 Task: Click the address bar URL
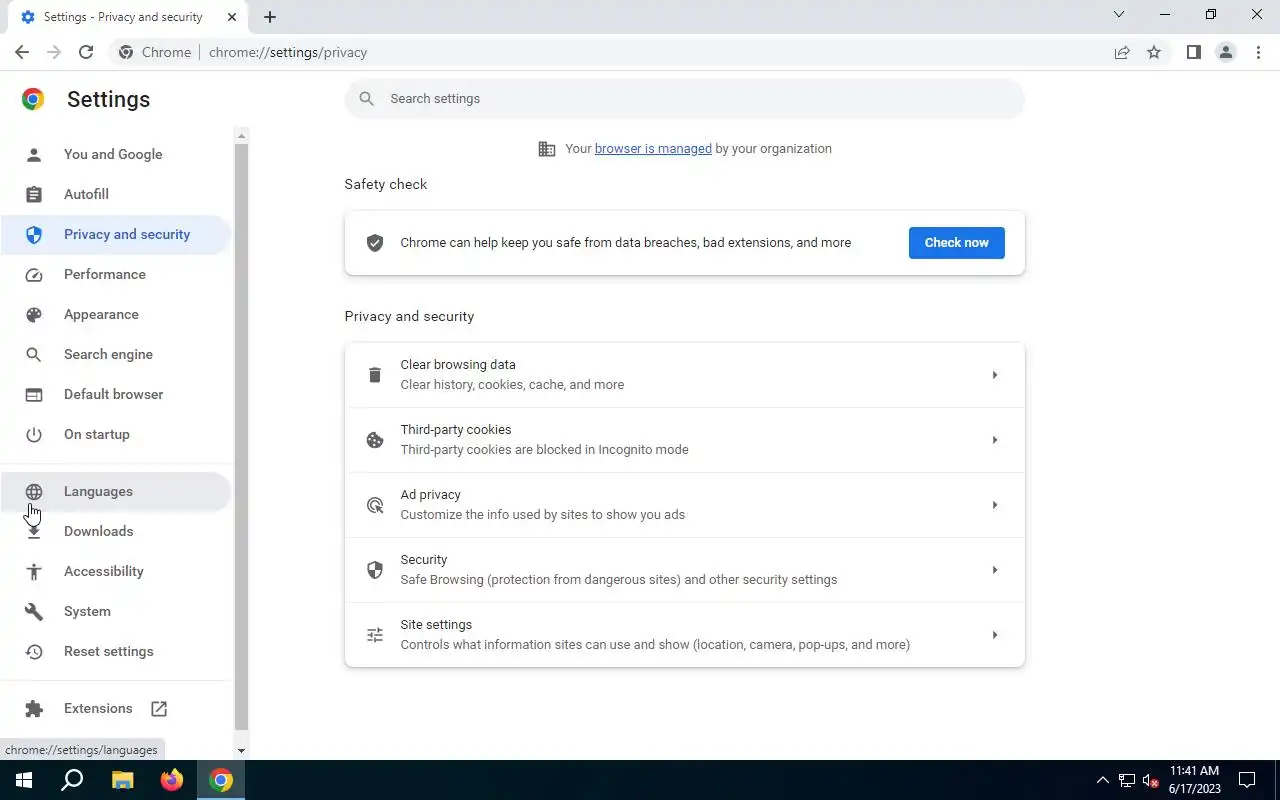[288, 52]
